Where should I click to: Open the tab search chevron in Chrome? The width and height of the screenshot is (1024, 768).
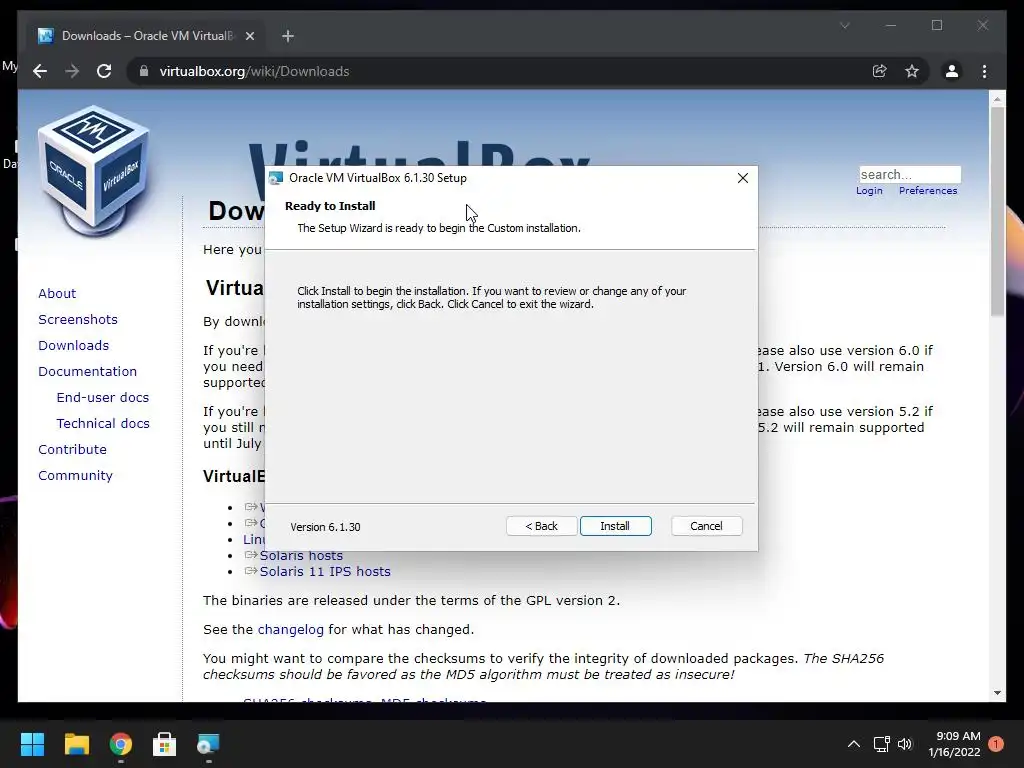[x=844, y=25]
